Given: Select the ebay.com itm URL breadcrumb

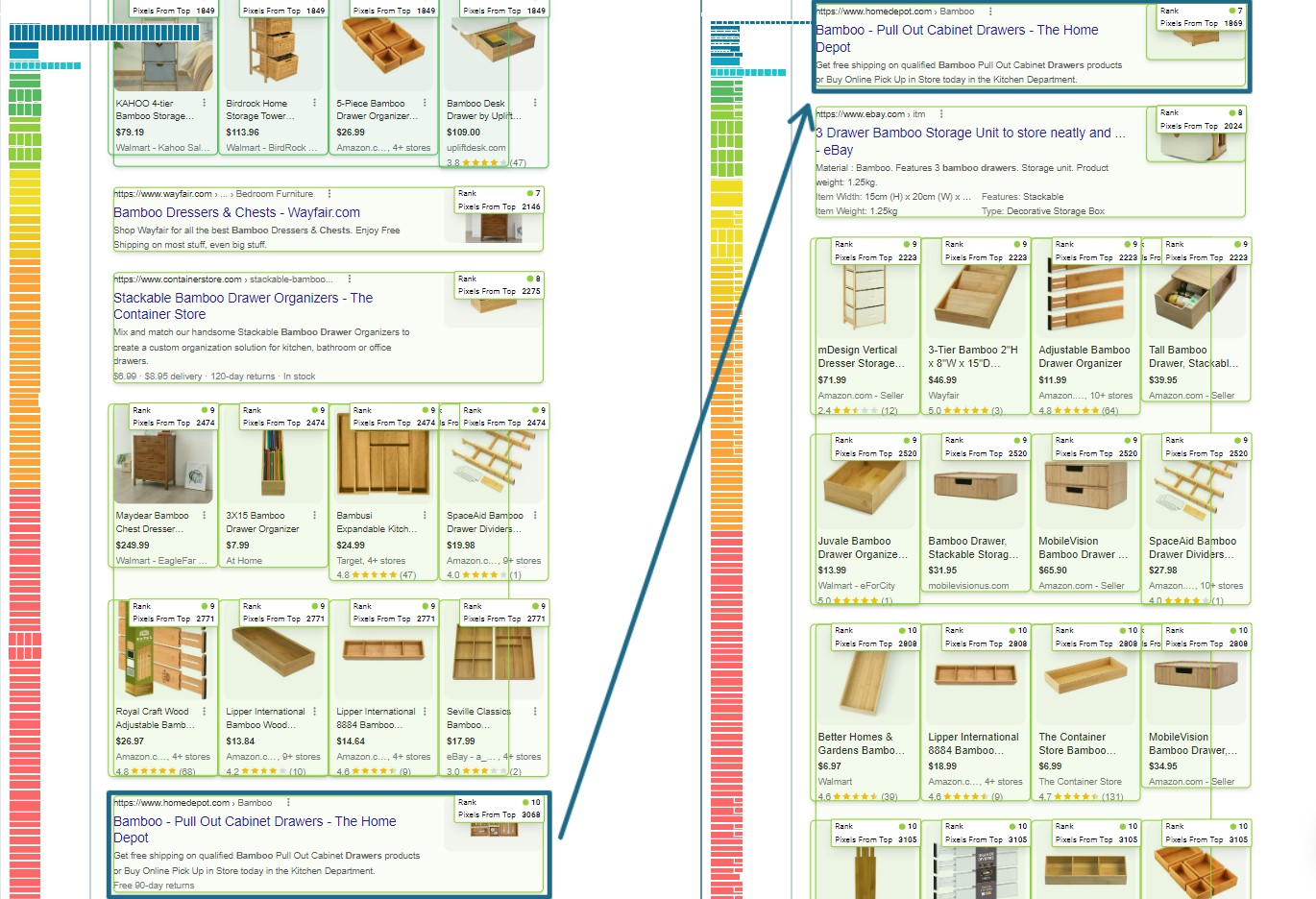Looking at the screenshot, I should coord(870,114).
